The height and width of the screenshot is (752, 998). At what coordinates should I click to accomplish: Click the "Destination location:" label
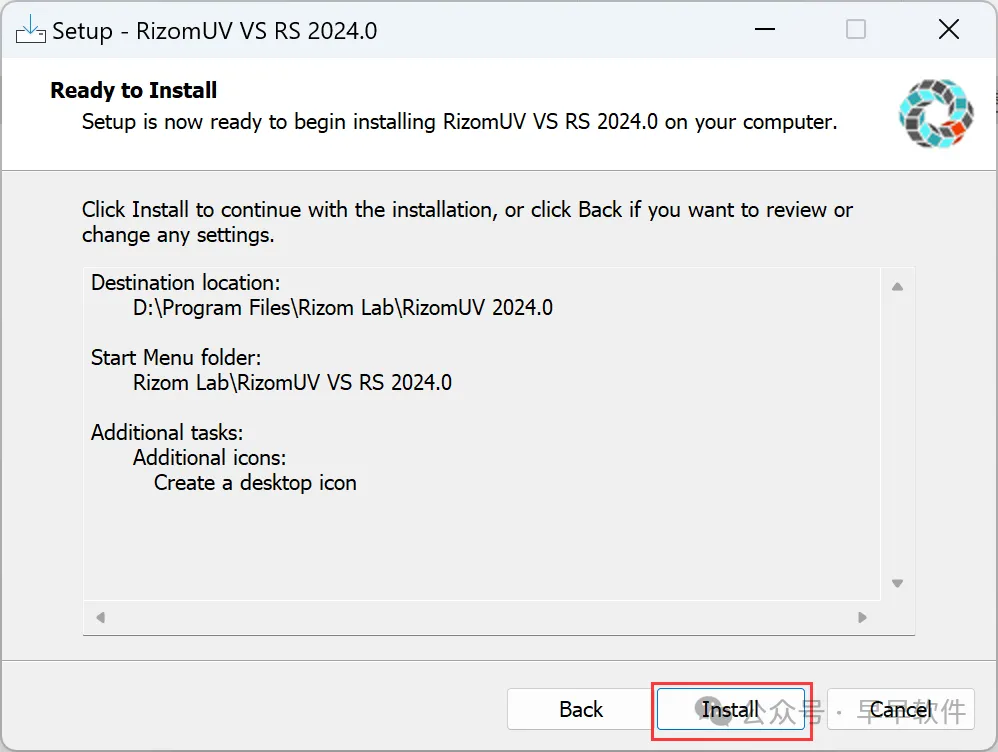click(186, 283)
